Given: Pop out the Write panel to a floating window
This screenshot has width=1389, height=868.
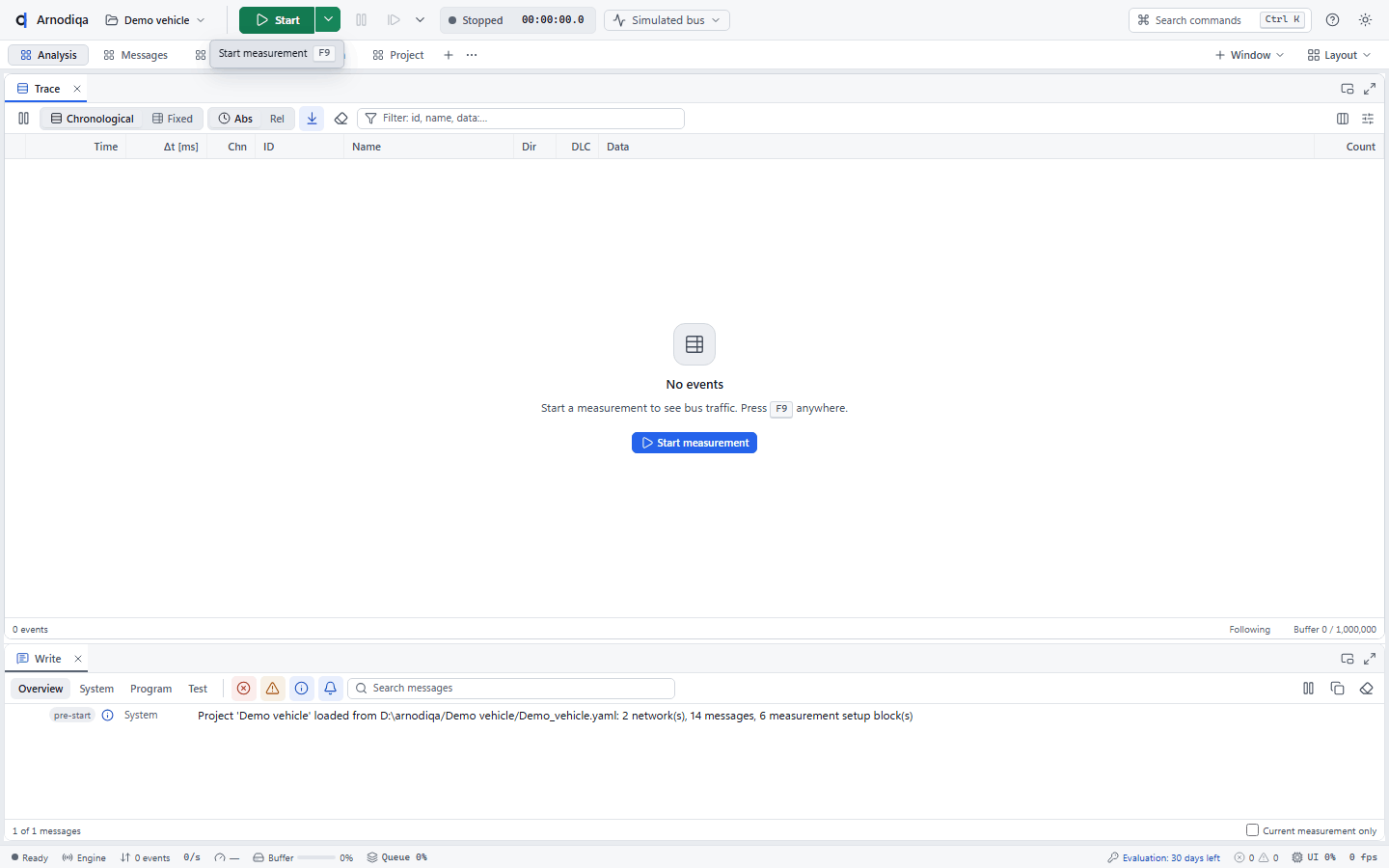Looking at the screenshot, I should 1348,659.
